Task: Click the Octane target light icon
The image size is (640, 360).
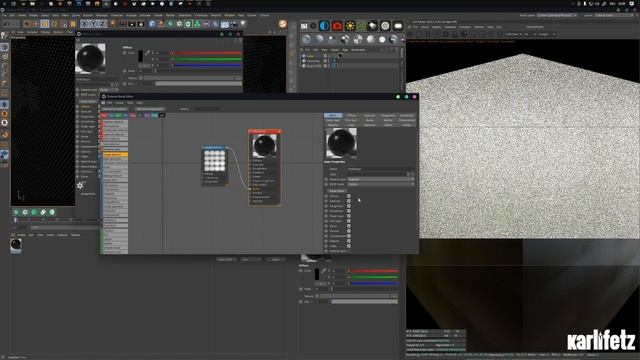Action: pos(385,26)
